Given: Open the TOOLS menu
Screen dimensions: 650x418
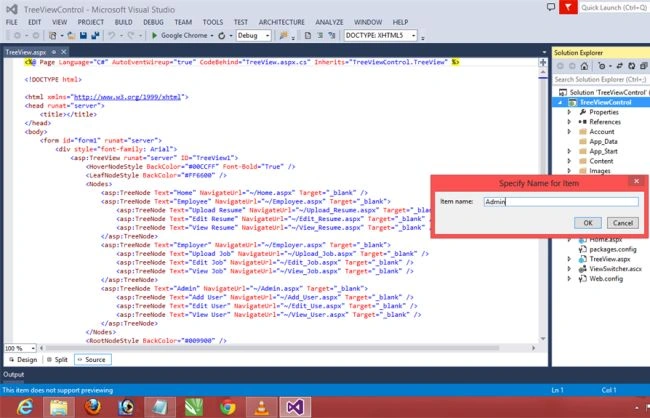Looking at the screenshot, I should click(x=213, y=22).
